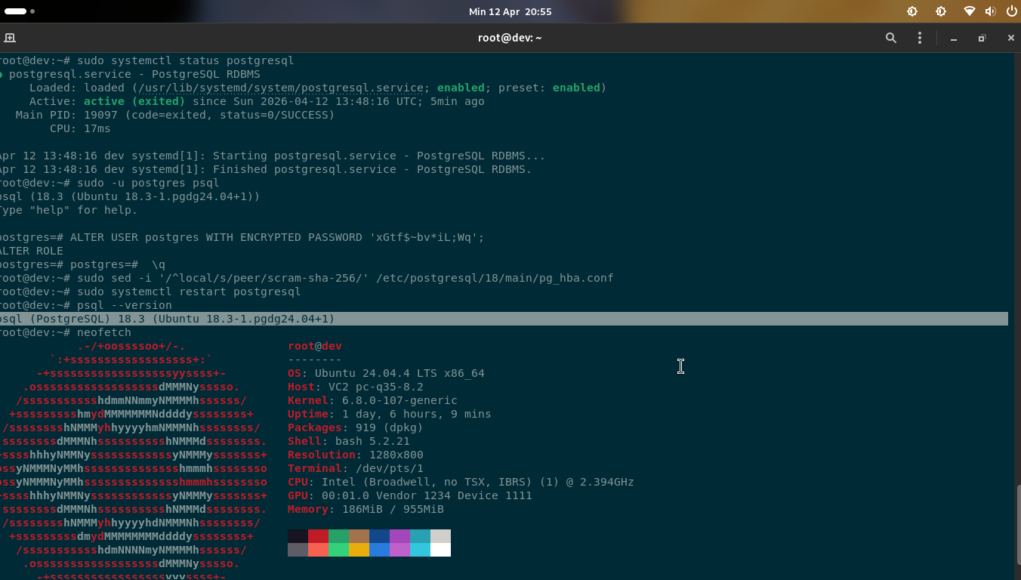Image resolution: width=1021 pixels, height=580 pixels.
Task: Open the power menu icon
Action: [1011, 11]
